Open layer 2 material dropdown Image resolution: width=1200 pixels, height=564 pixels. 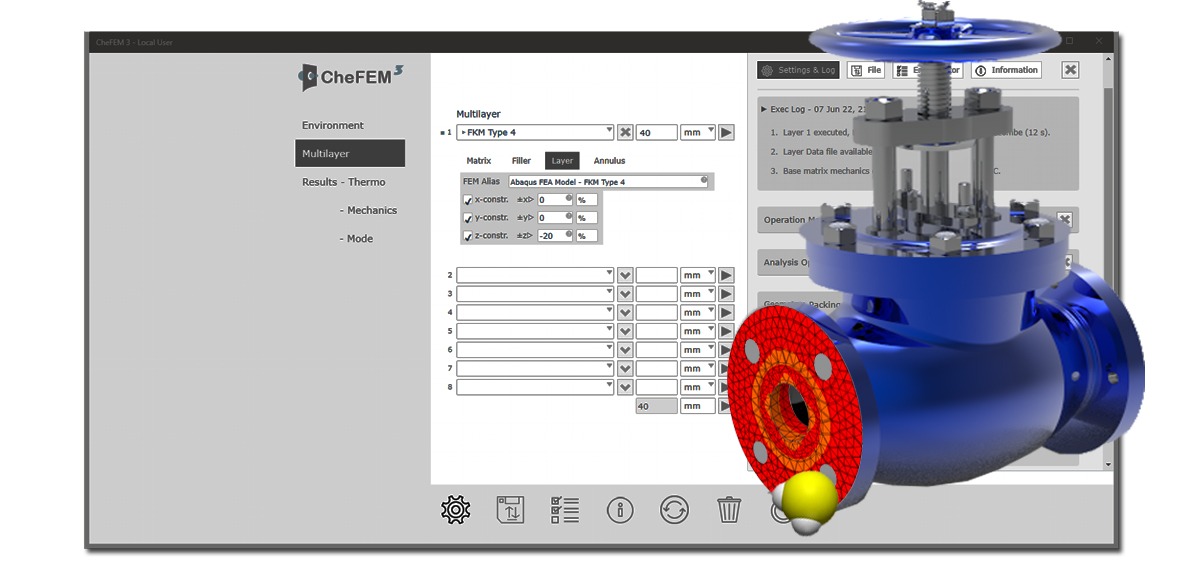[x=535, y=275]
